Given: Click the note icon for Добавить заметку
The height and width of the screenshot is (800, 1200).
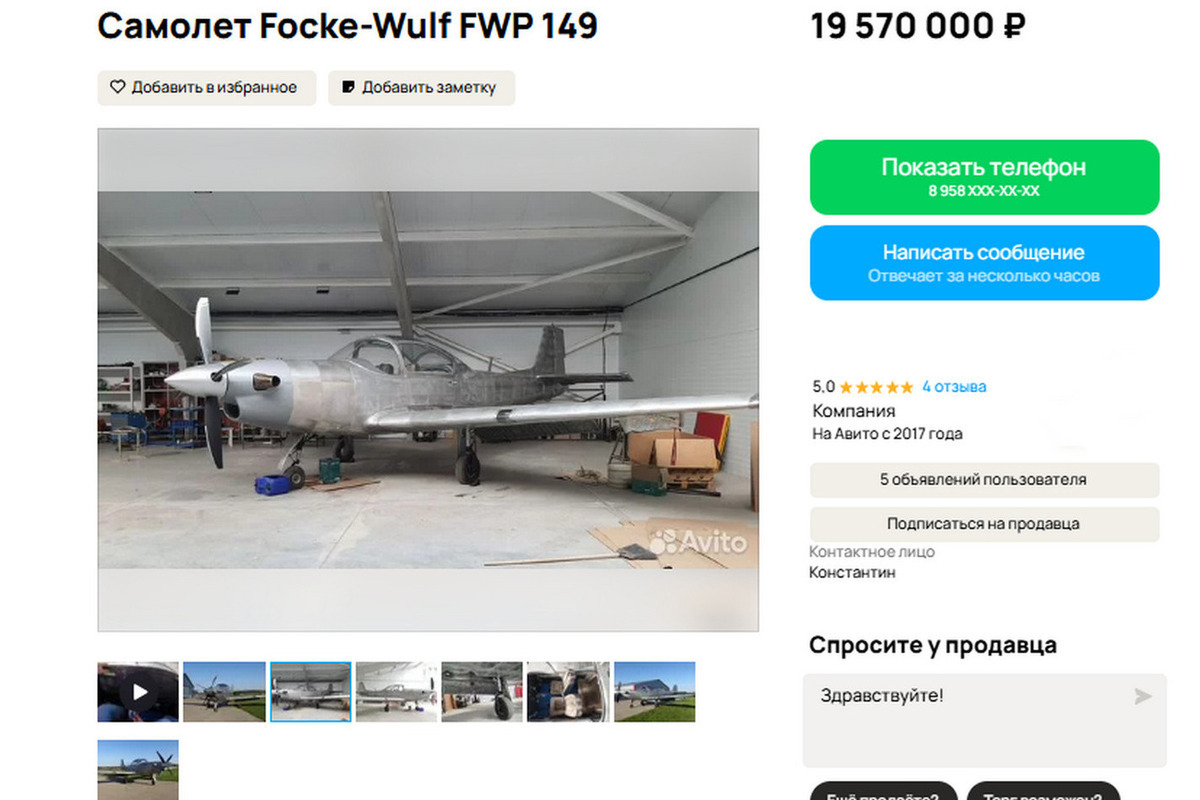Looking at the screenshot, I should tap(348, 87).
